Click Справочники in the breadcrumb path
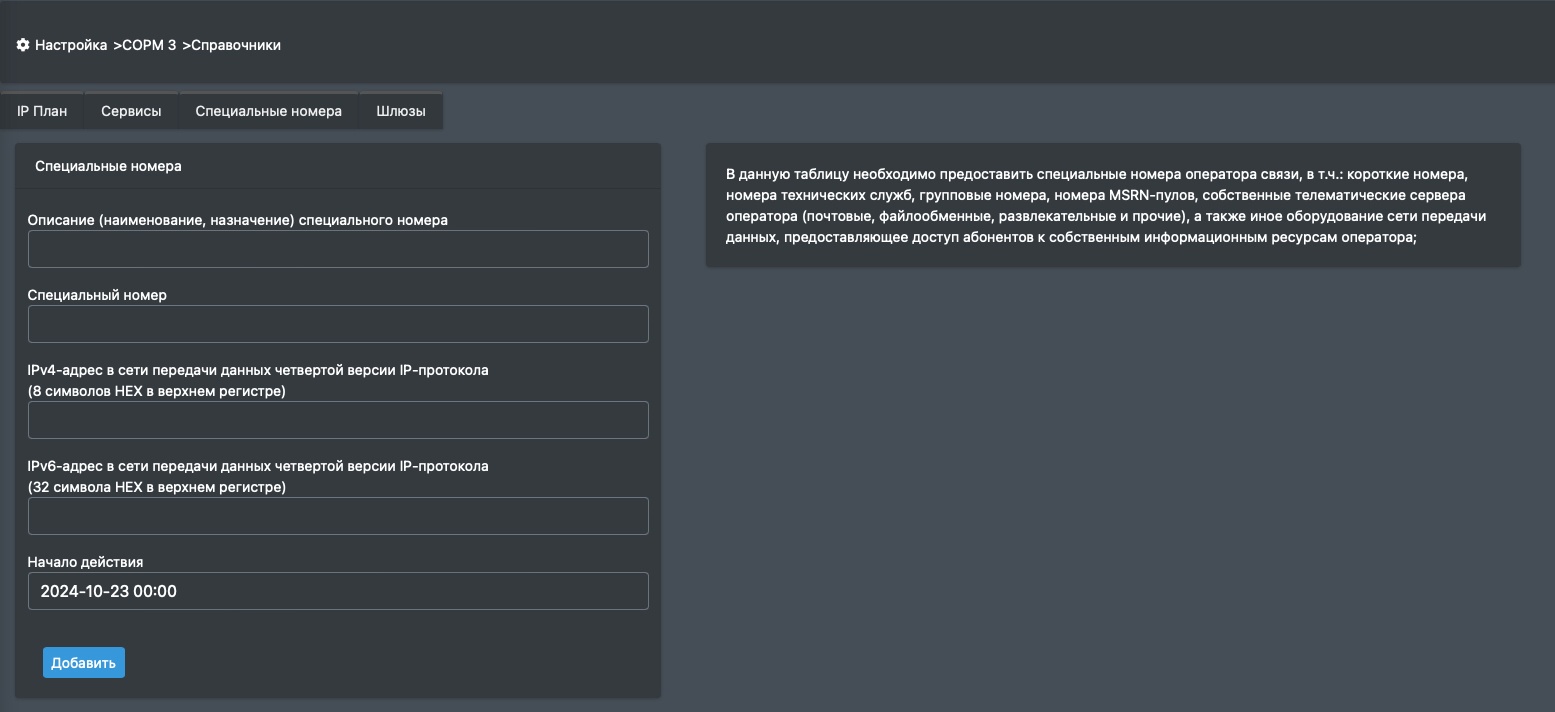 [x=235, y=45]
